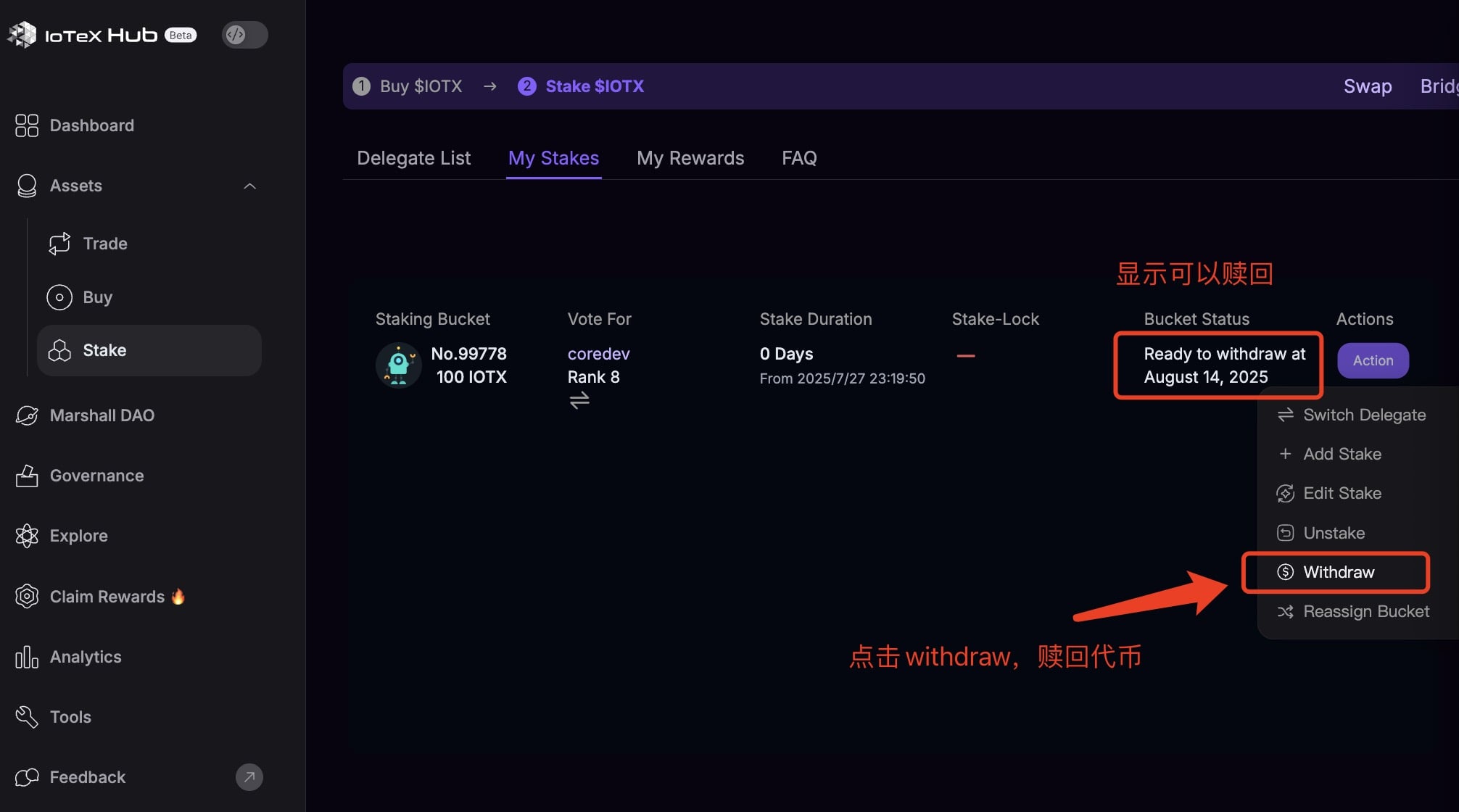Click the Feedback external arrow icon
The image size is (1459, 812).
[249, 777]
